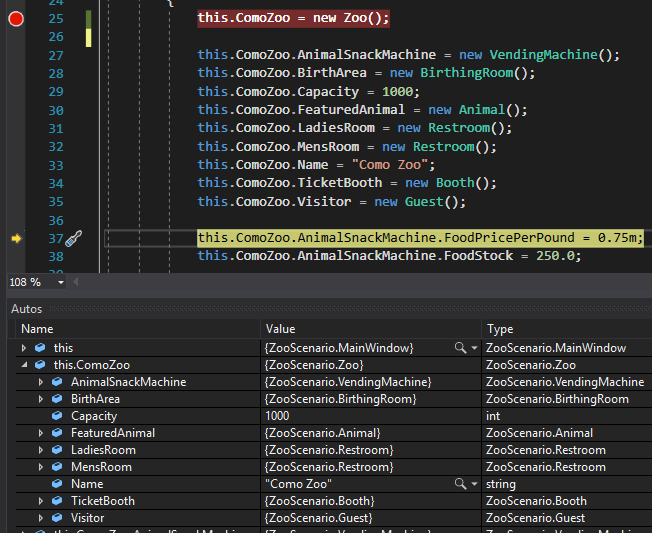Open visualizer dropdown arrow for MainWindow value
The height and width of the screenshot is (533, 652).
[x=472, y=348]
